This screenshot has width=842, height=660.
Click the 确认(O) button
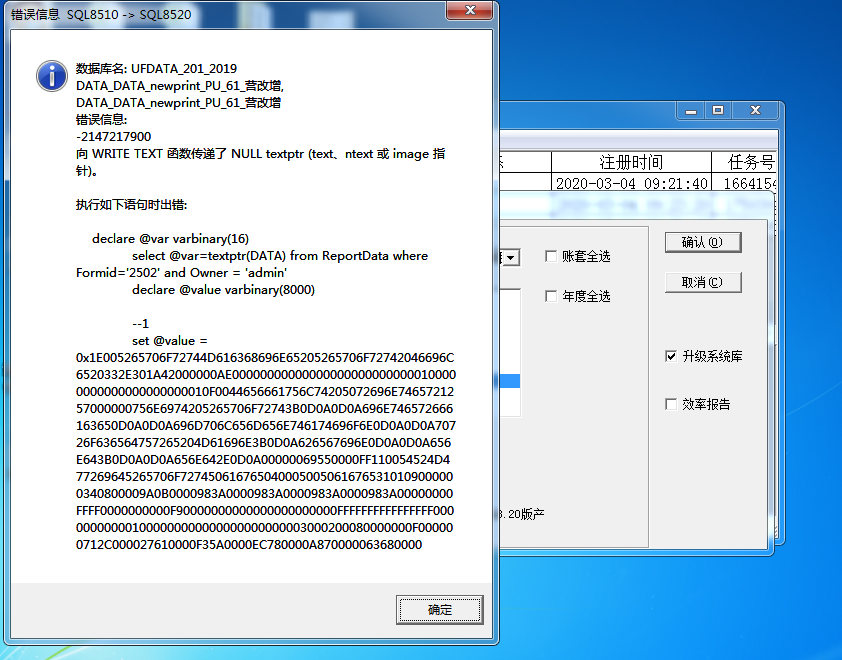click(703, 242)
